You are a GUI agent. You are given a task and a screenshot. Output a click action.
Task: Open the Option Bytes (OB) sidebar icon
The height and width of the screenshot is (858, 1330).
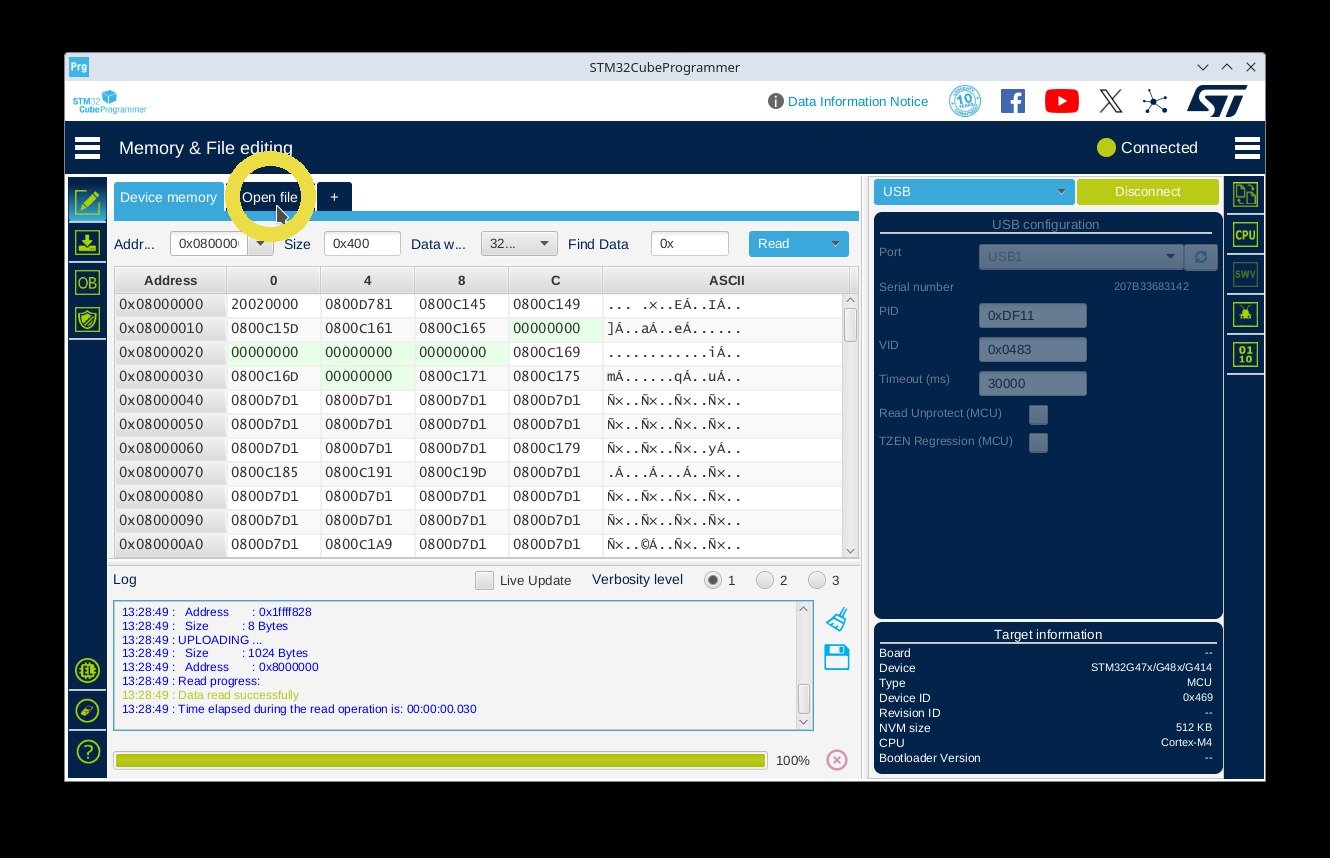[87, 283]
